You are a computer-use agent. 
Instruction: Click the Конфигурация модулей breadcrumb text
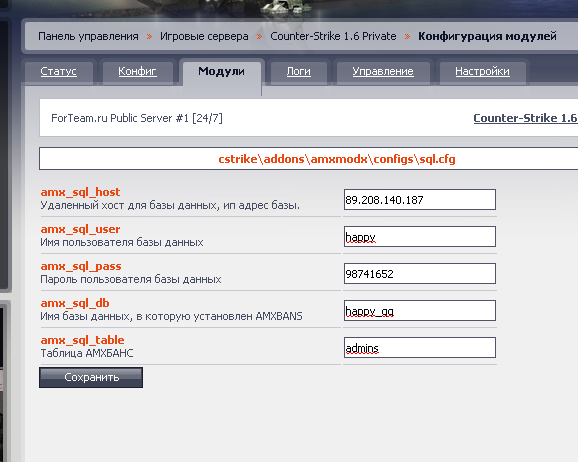pyautogui.click(x=487, y=37)
